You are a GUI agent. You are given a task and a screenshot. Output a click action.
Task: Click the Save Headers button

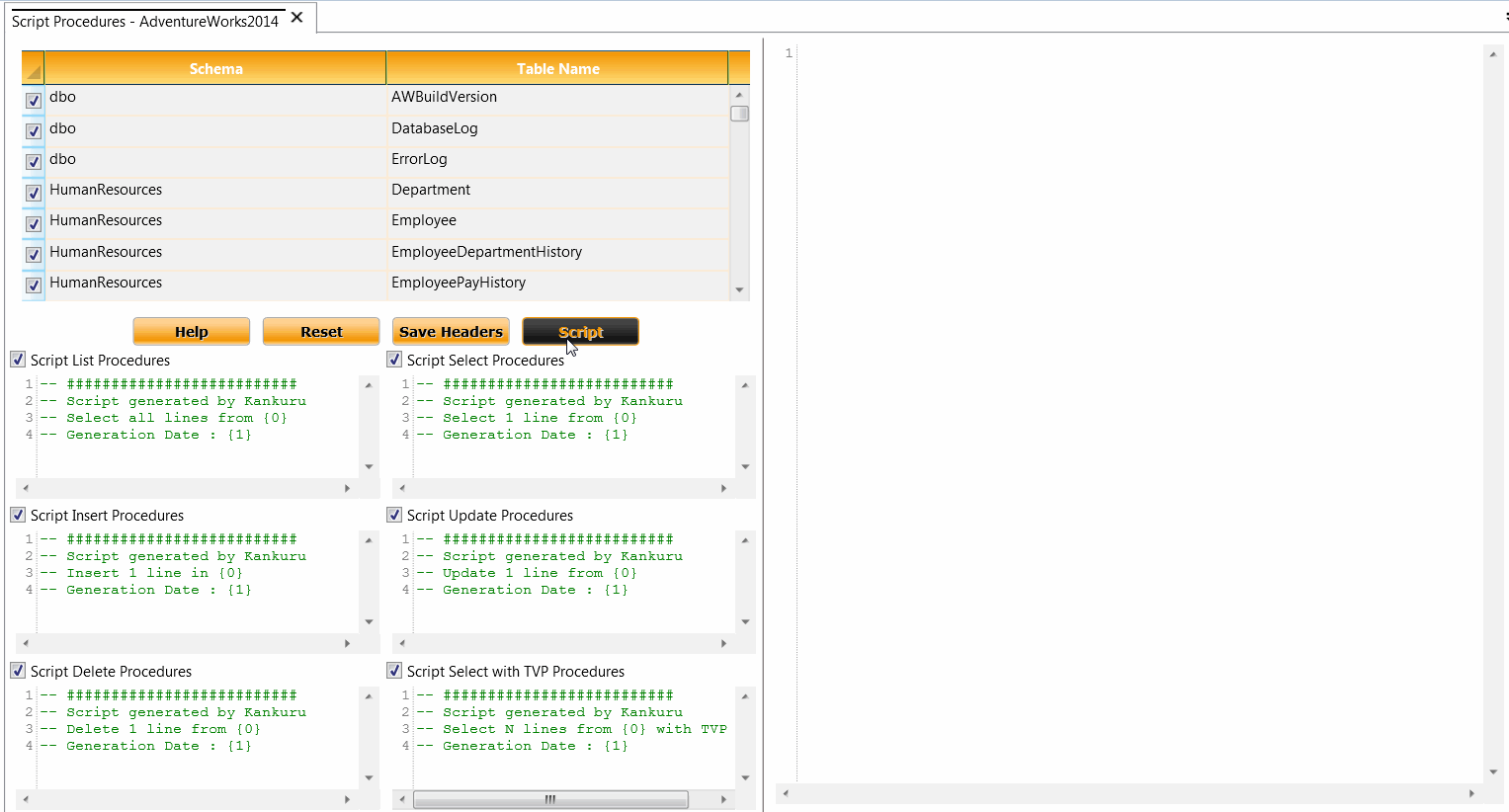point(451,331)
